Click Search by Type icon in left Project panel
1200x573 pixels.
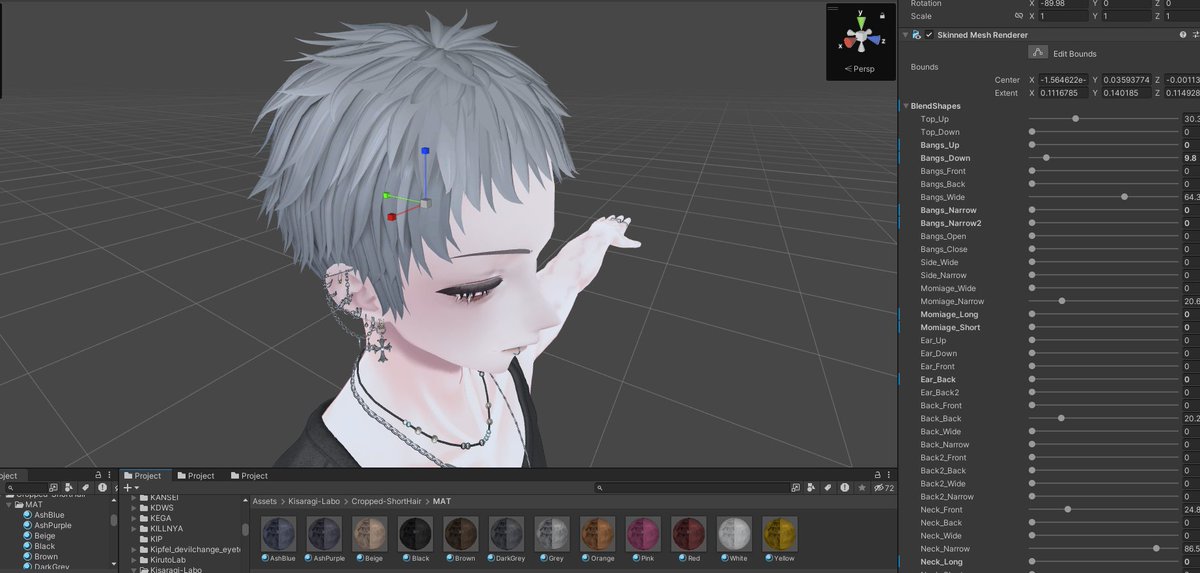point(69,488)
